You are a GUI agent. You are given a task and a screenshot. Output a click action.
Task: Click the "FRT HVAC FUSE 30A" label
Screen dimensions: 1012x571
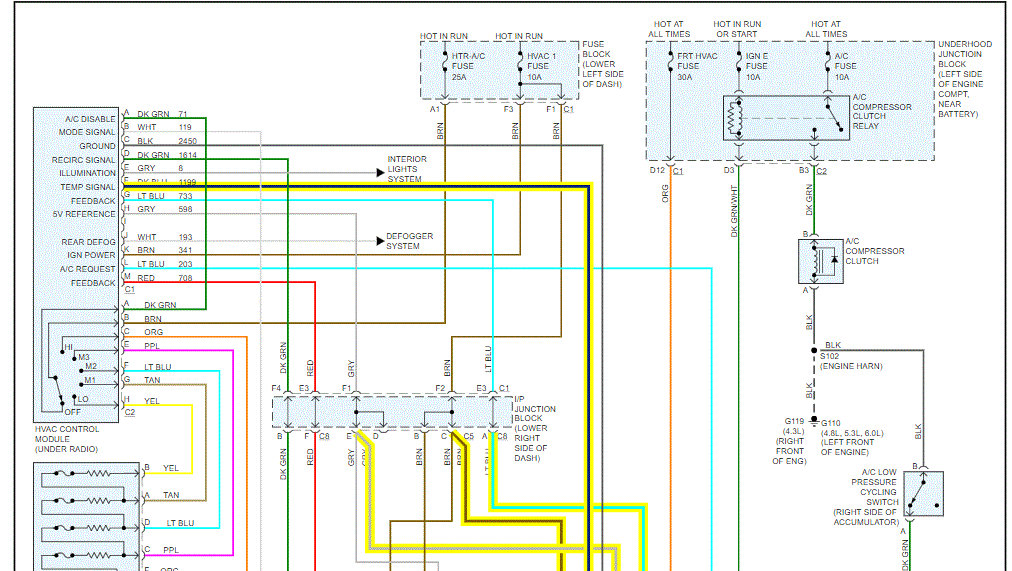tap(697, 66)
